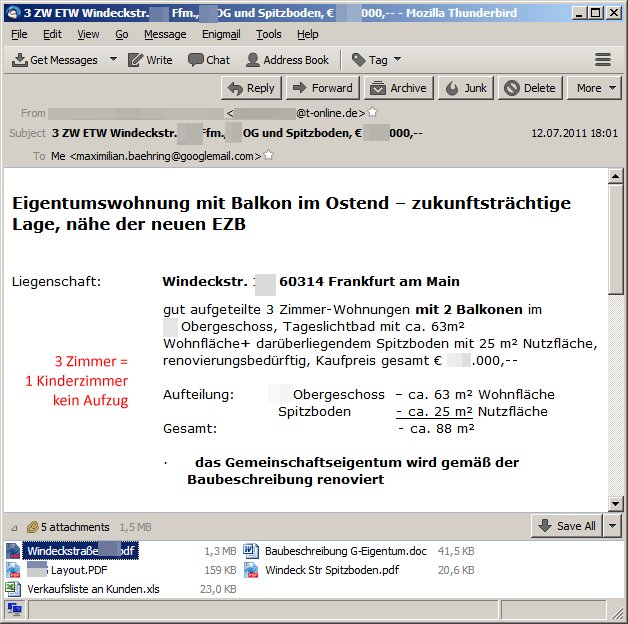Select the Baubeschreibung G-Eigentum.doc attachment

pos(345,551)
